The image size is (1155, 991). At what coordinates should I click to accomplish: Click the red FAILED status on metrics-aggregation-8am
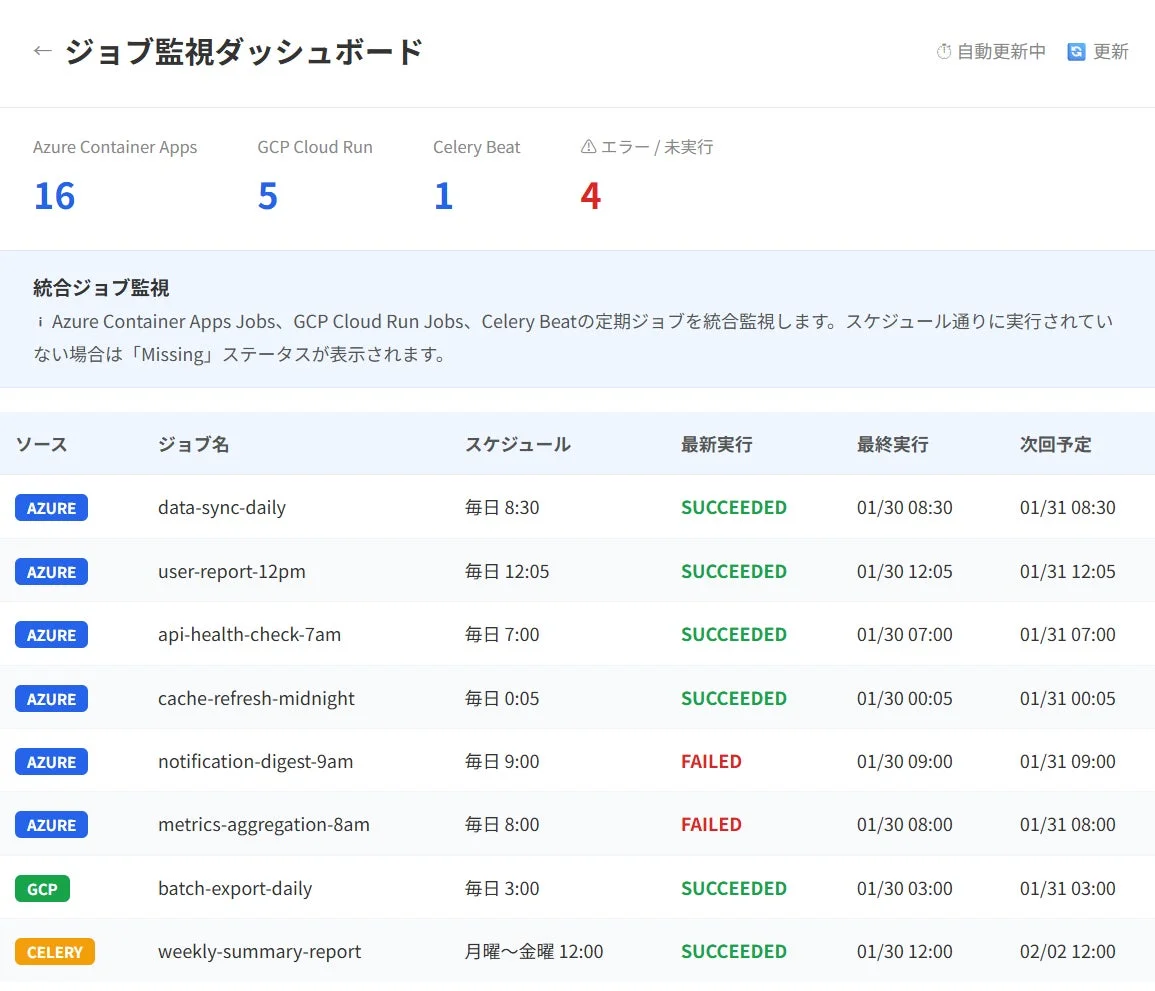click(x=711, y=824)
